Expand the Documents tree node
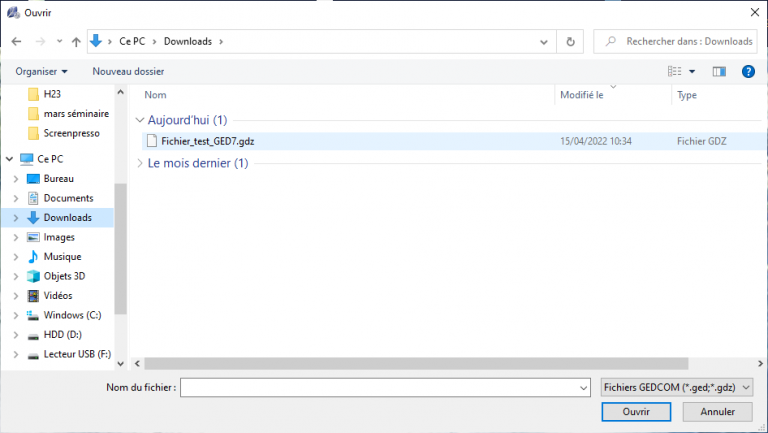The height and width of the screenshot is (433, 768). click(15, 198)
